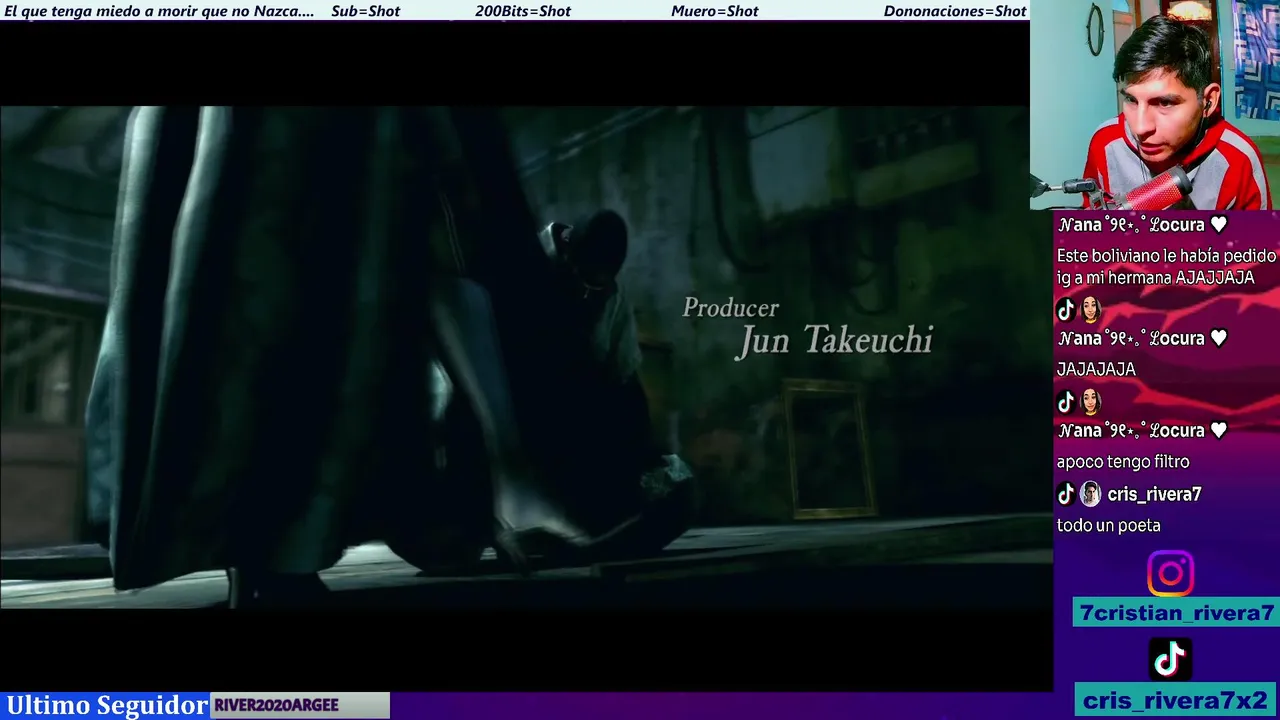Image resolution: width=1280 pixels, height=720 pixels.
Task: Click TikTok badge next to cris_rivera7 in chat
Action: tap(1066, 494)
